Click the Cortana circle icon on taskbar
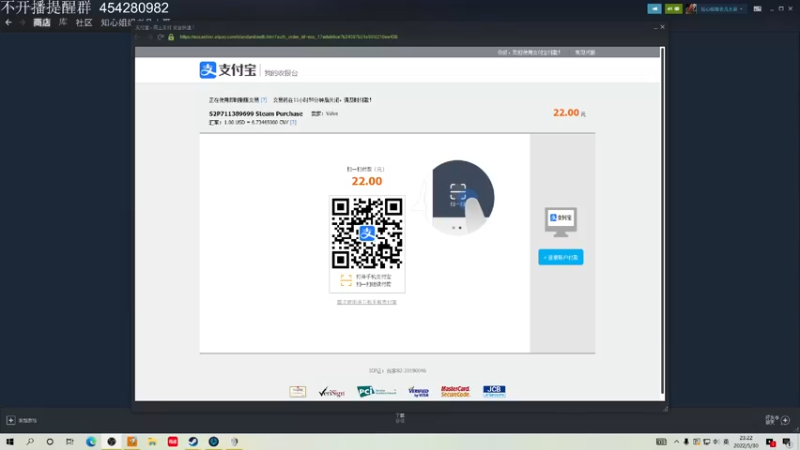 pyautogui.click(x=49, y=441)
